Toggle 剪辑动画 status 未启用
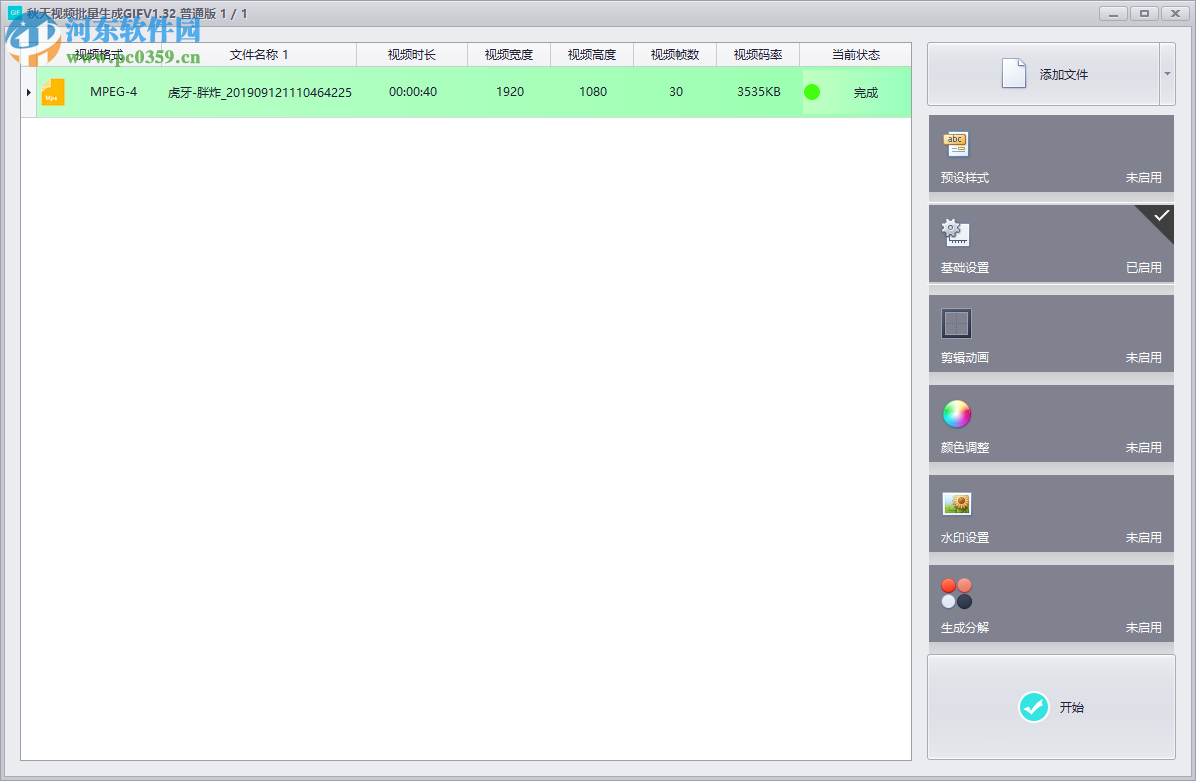This screenshot has height=781, width=1196. 1143,358
